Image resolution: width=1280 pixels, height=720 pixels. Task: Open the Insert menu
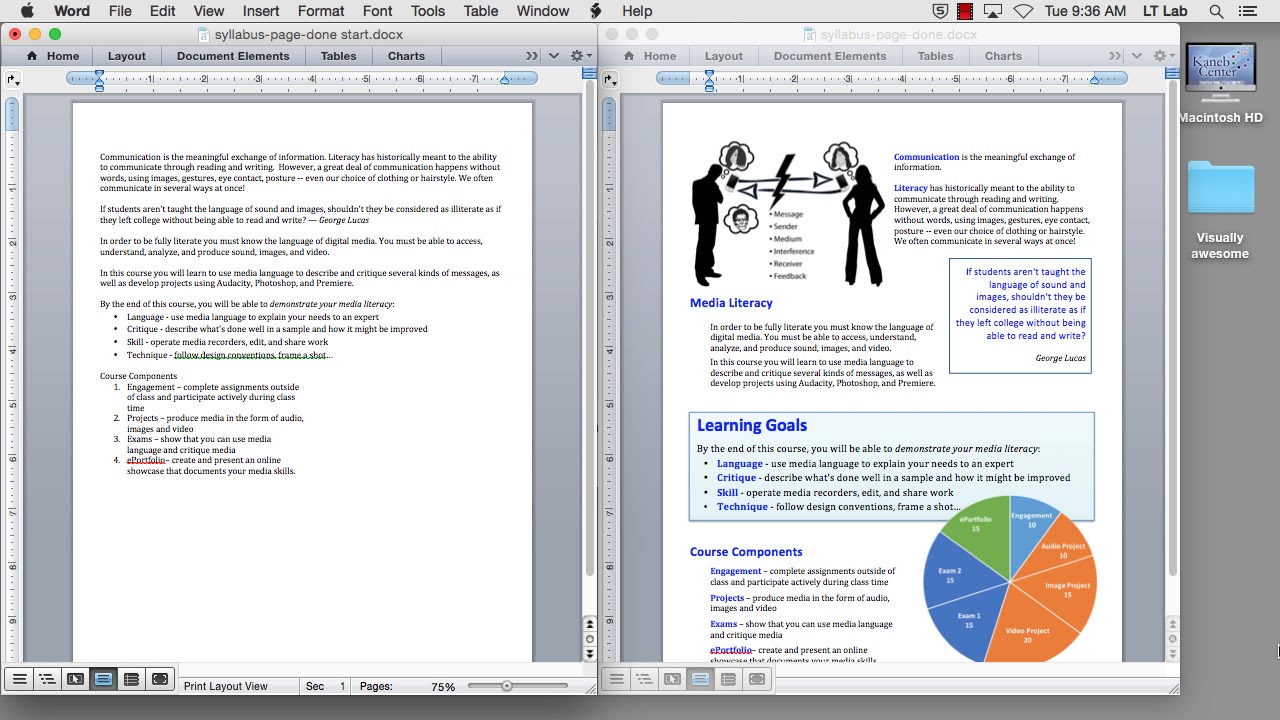point(261,11)
